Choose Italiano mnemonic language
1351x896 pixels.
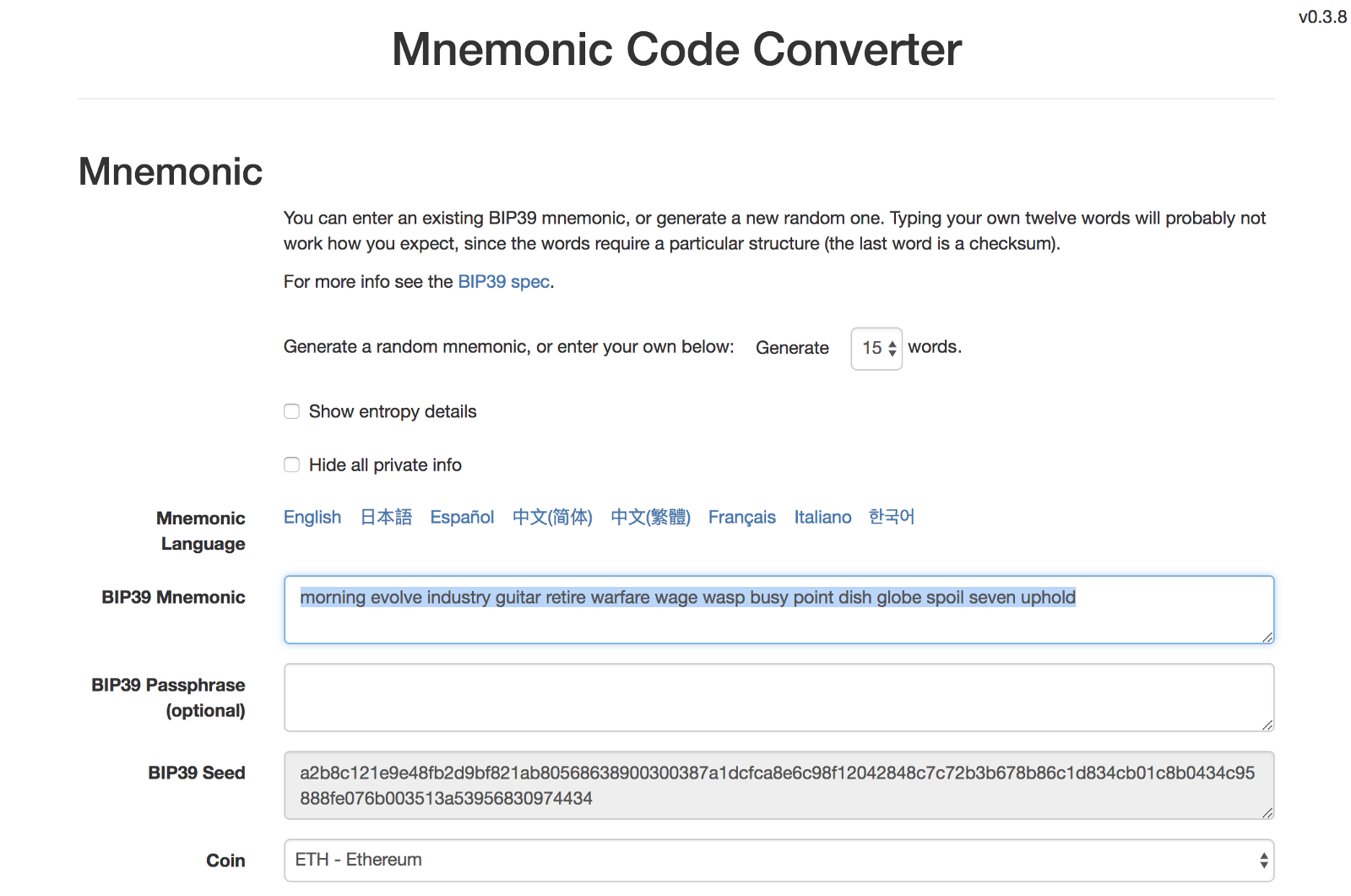coord(822,517)
